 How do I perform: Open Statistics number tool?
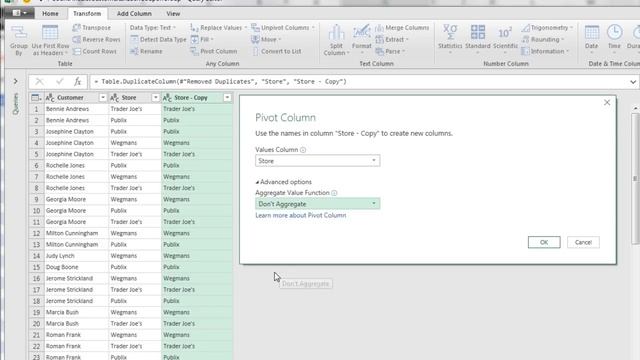point(450,39)
